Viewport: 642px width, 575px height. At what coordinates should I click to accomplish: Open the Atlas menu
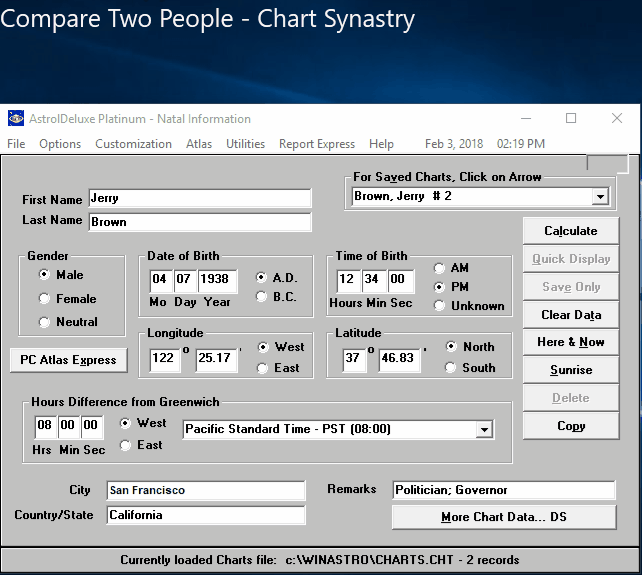(199, 144)
